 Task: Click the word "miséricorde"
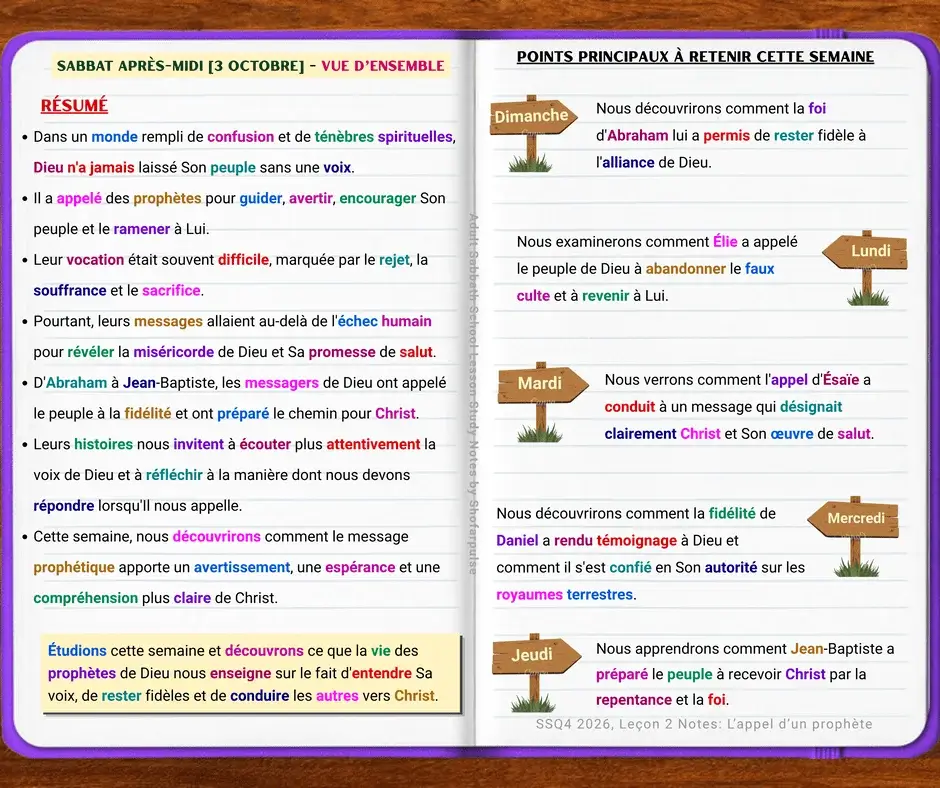(x=173, y=352)
